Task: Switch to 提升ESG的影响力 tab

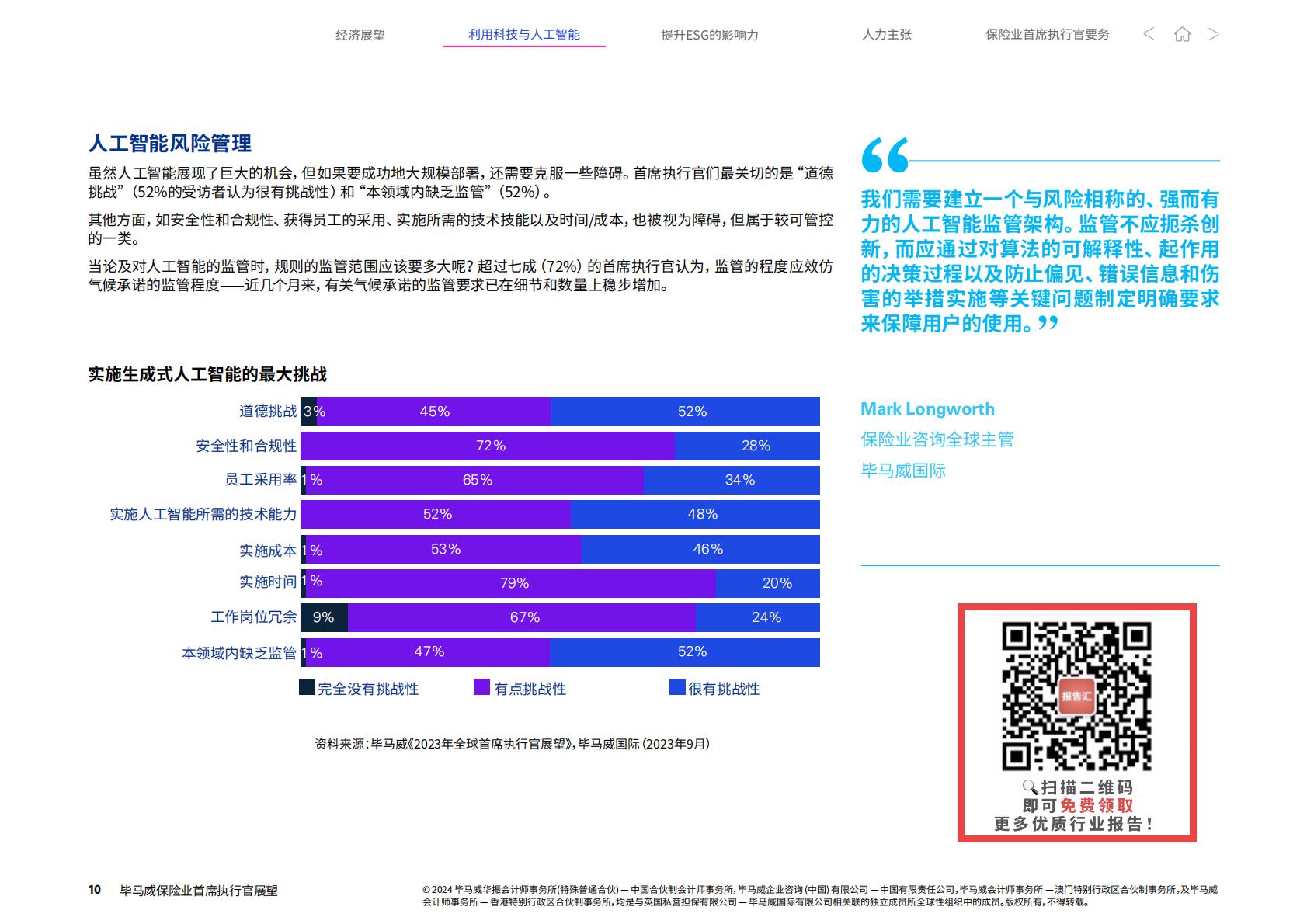Action: (x=709, y=35)
